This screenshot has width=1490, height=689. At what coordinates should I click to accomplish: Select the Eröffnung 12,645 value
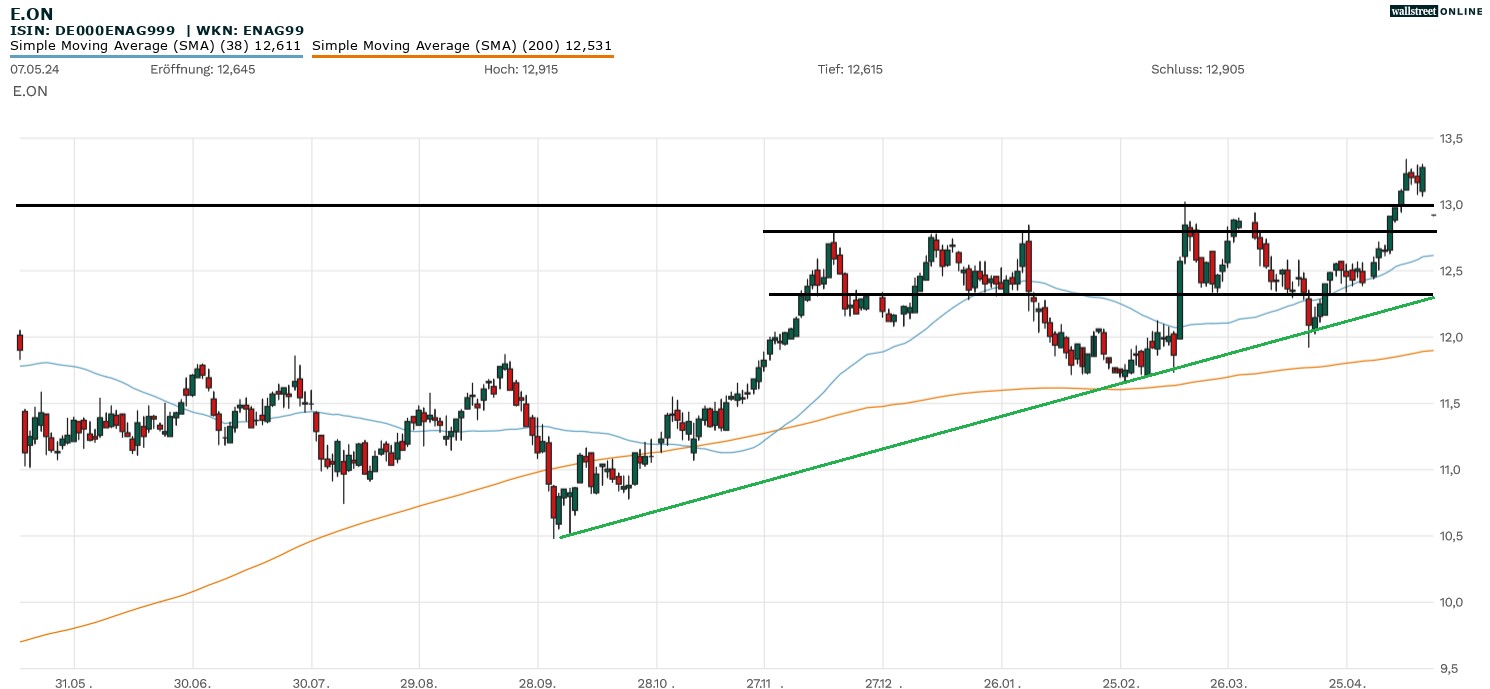pyautogui.click(x=202, y=69)
